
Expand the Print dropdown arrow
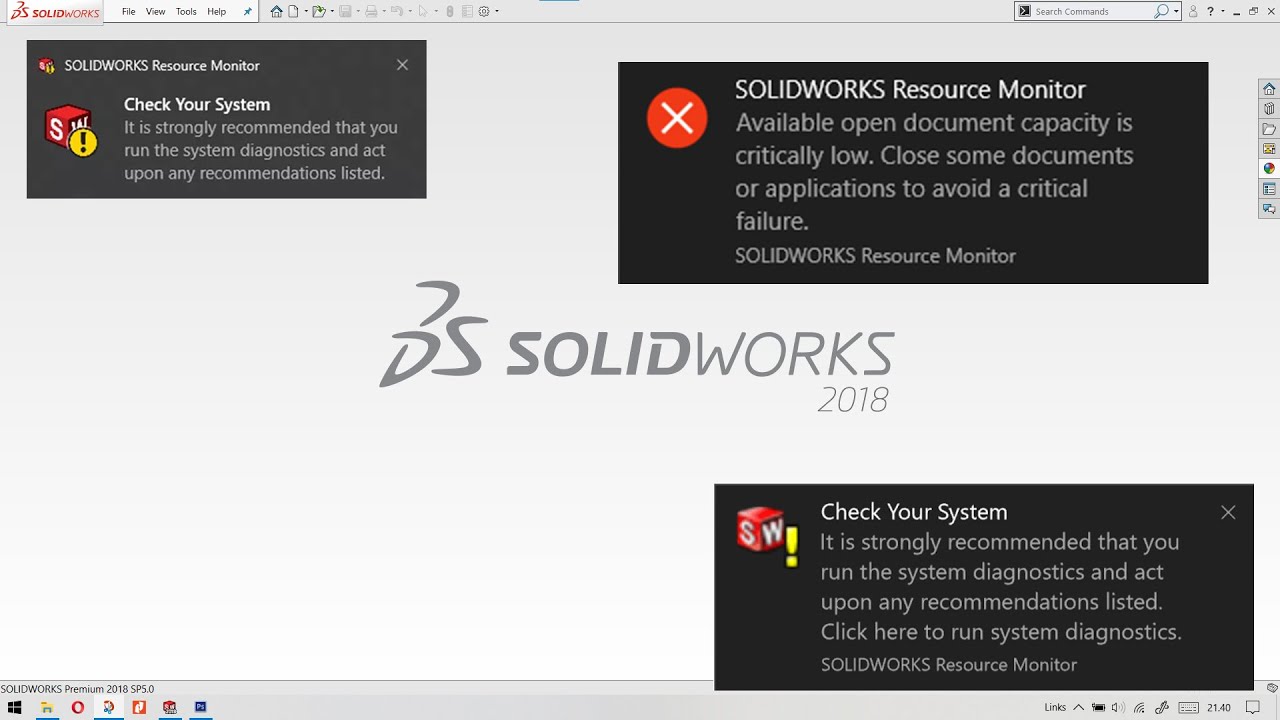(x=384, y=11)
